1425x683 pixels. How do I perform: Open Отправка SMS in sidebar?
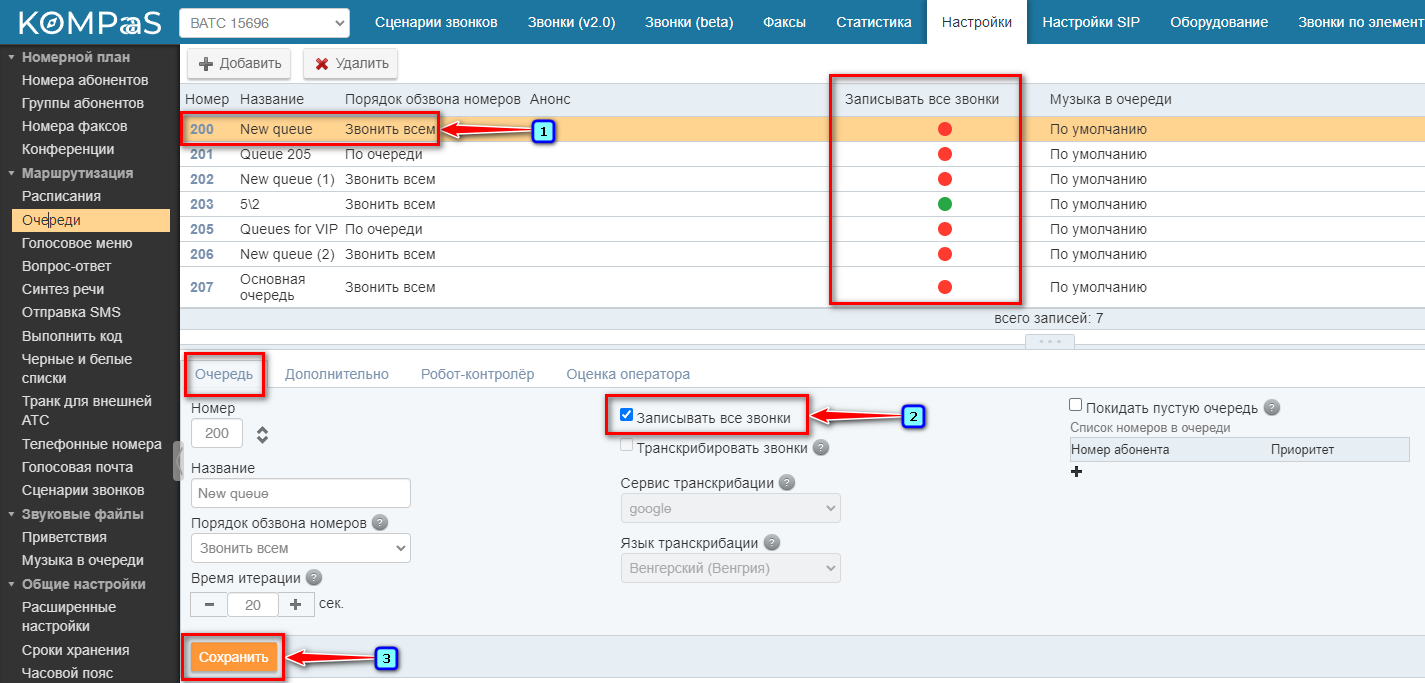pyautogui.click(x=71, y=312)
